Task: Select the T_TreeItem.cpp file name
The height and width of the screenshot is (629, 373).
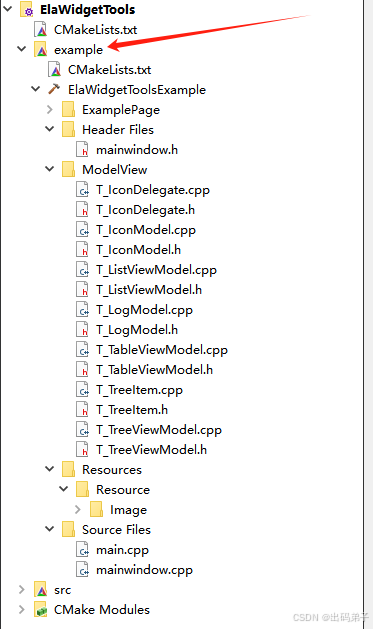Action: tap(139, 390)
